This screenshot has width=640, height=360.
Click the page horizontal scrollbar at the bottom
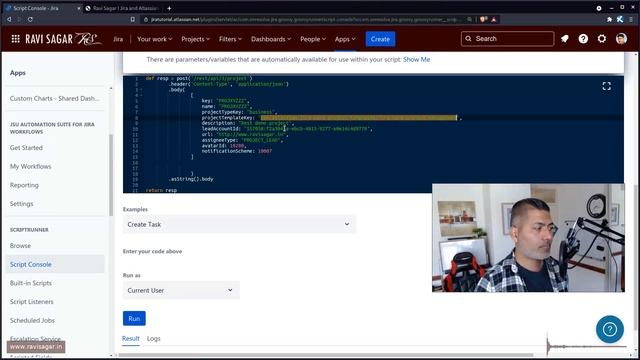click(327, 355)
